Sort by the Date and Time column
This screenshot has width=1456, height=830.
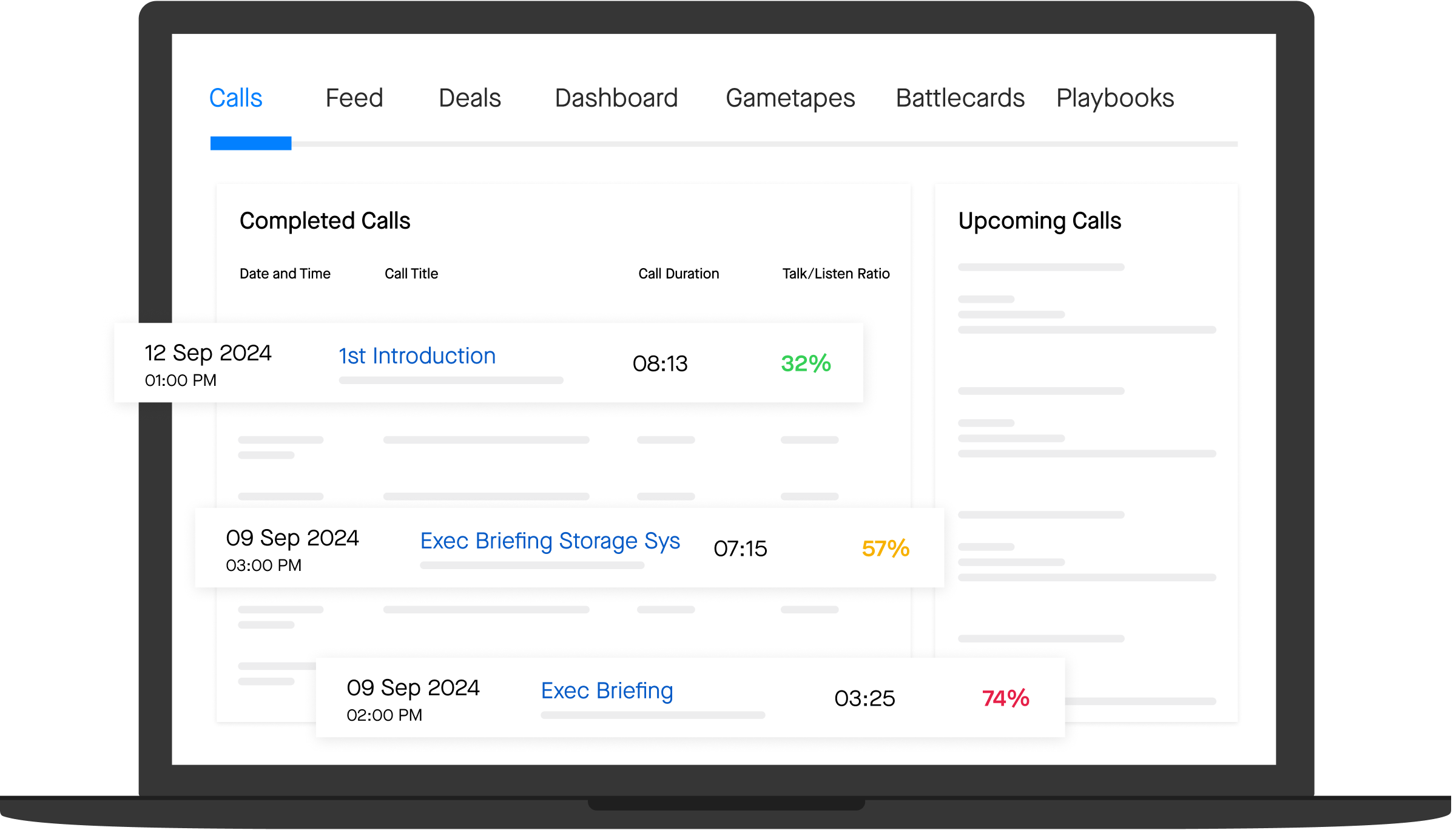tap(285, 274)
